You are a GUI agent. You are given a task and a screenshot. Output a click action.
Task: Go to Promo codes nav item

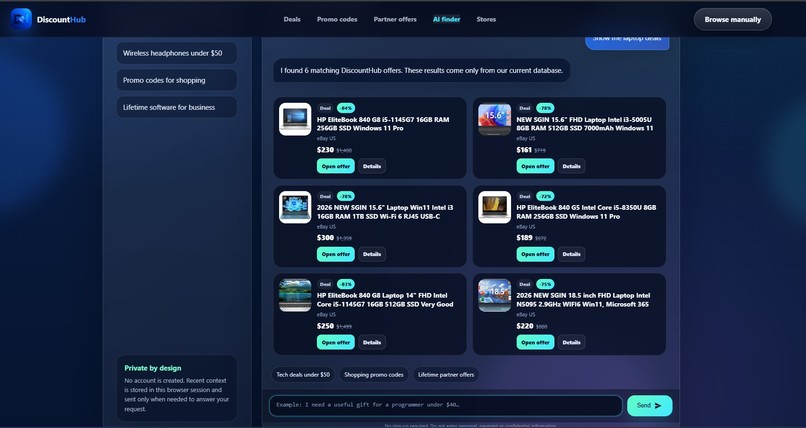(337, 20)
